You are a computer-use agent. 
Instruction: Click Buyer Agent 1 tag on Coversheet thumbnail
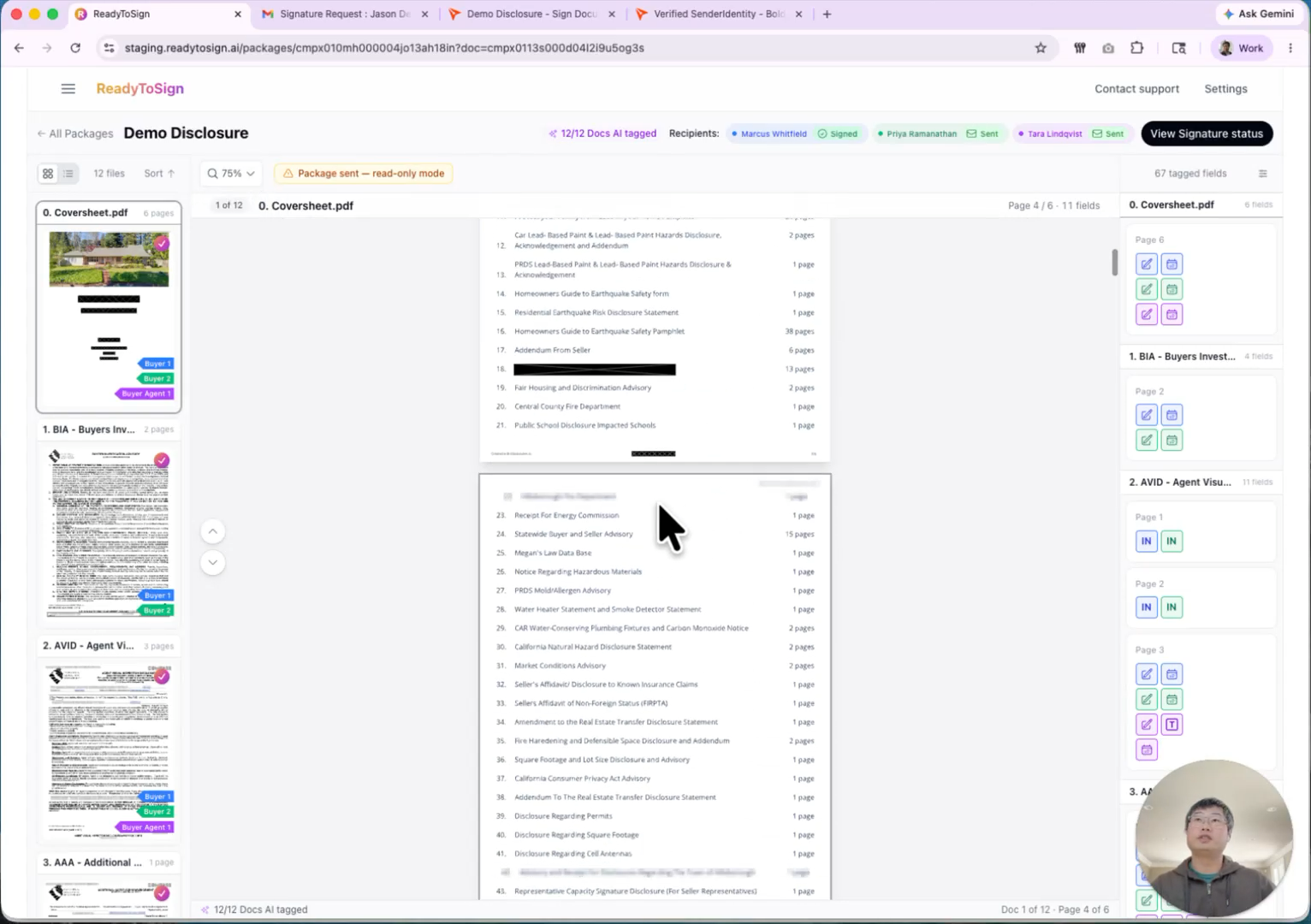pos(145,394)
